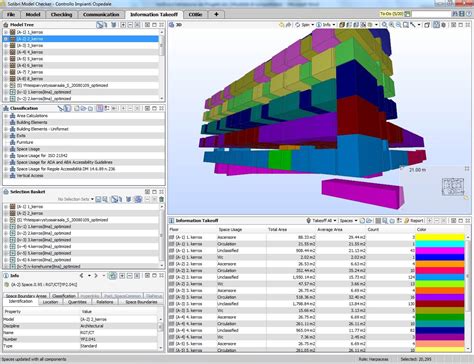Open the Quantities tab in Info panel
This screenshot has width=474, height=364.
point(77,302)
